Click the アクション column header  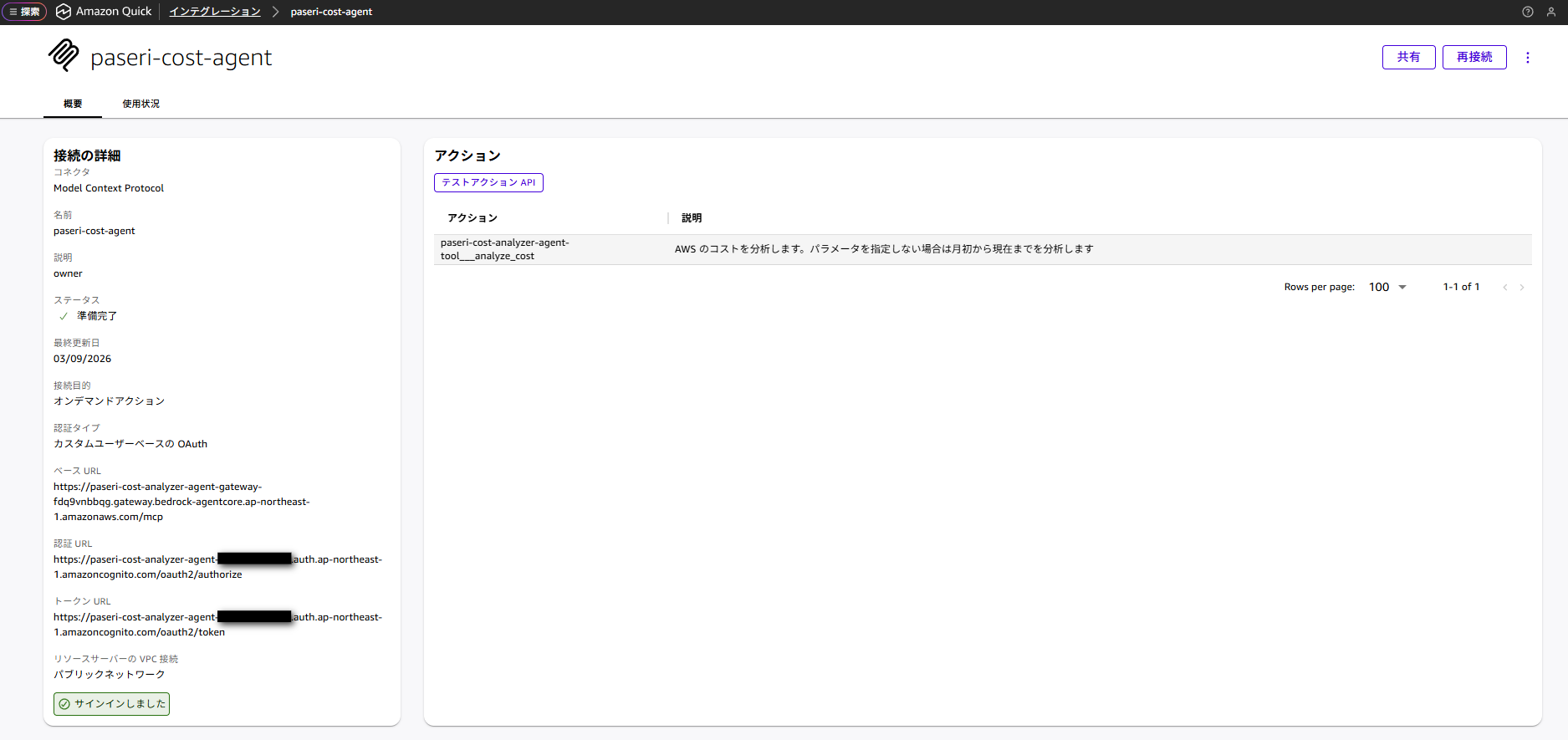point(472,218)
